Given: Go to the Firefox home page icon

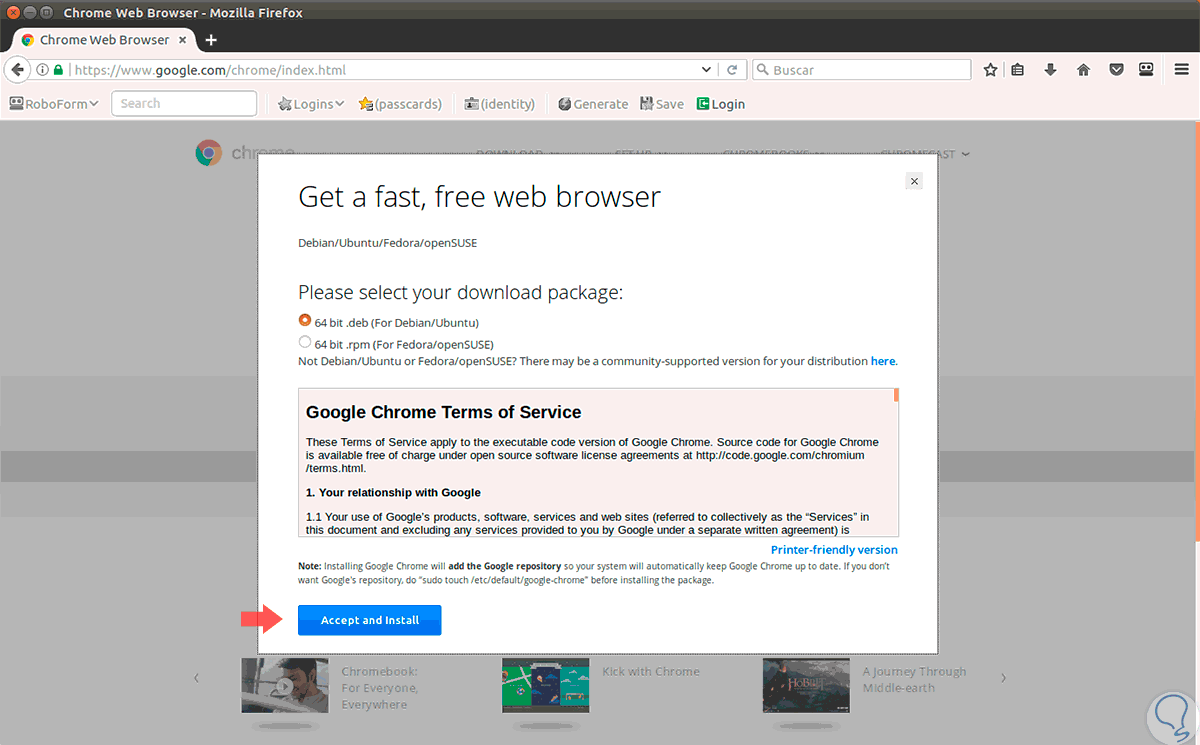Looking at the screenshot, I should pyautogui.click(x=1083, y=70).
